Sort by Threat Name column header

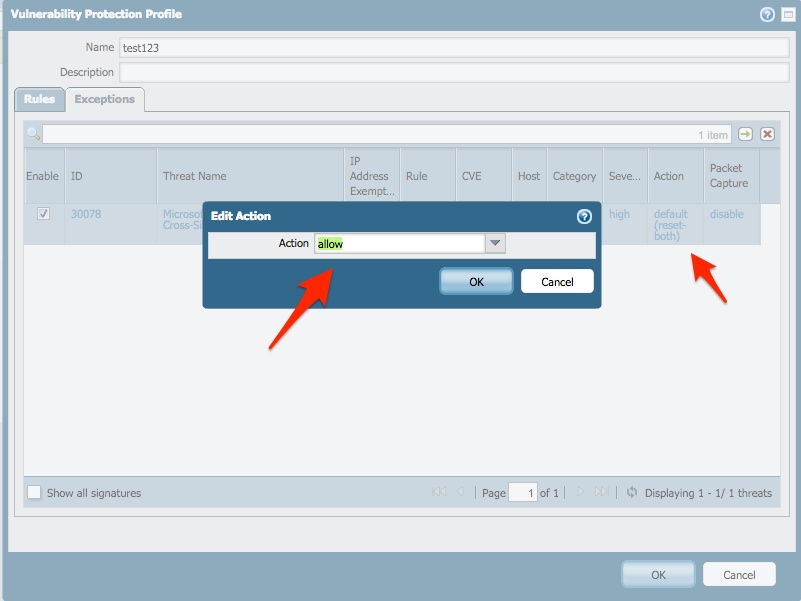point(250,176)
